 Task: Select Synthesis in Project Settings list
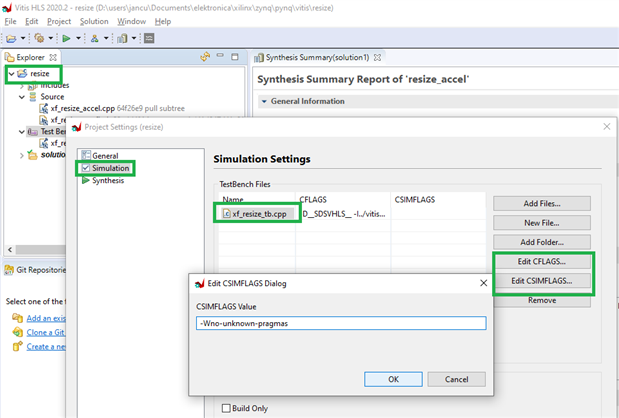coord(108,181)
